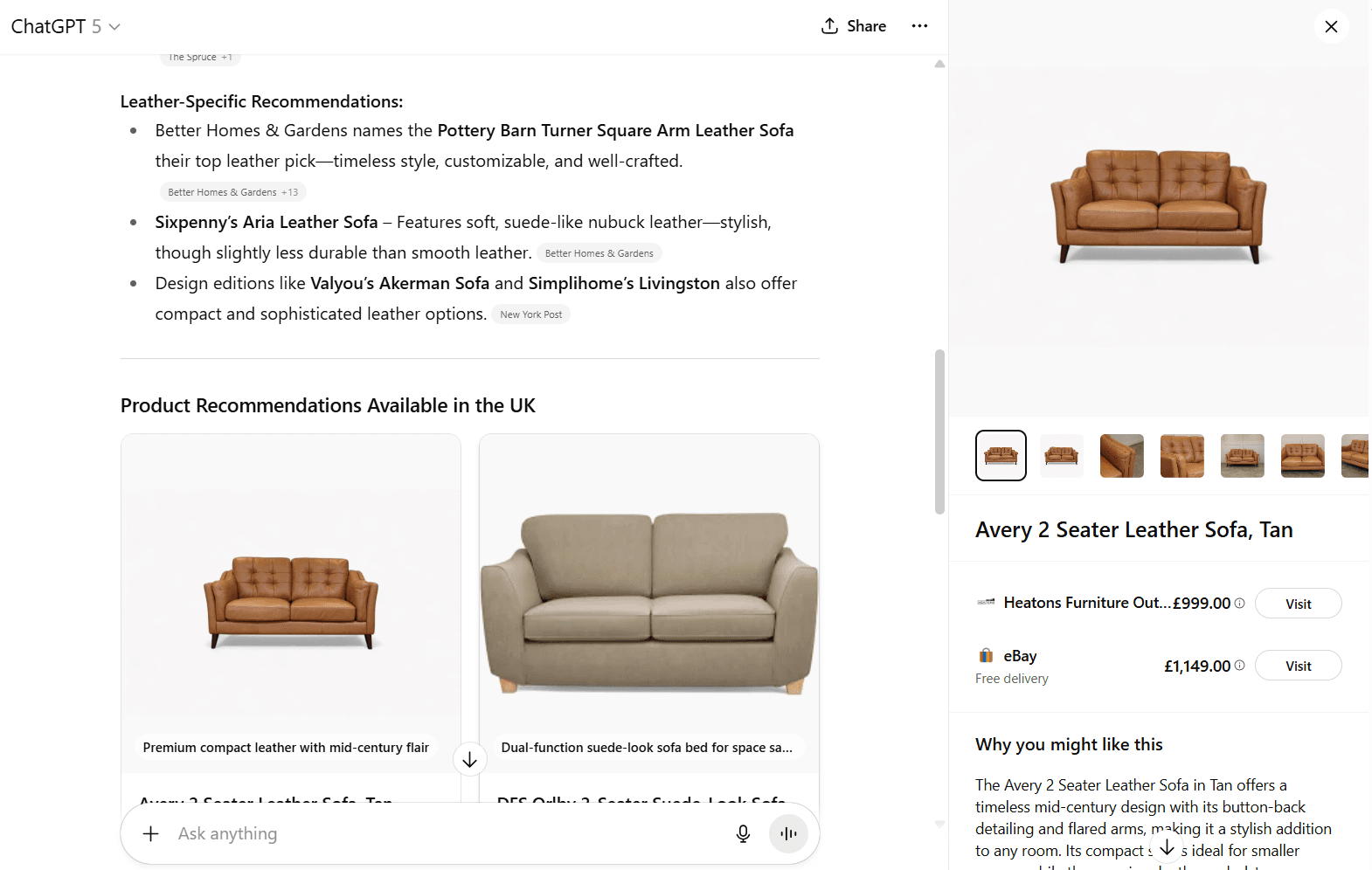Open the New York Post citation

click(x=530, y=314)
